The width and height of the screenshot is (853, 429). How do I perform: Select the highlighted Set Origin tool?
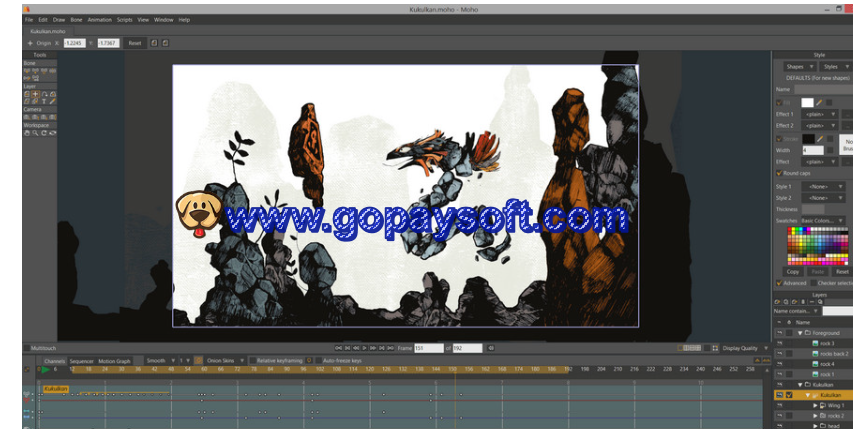[x=35, y=94]
